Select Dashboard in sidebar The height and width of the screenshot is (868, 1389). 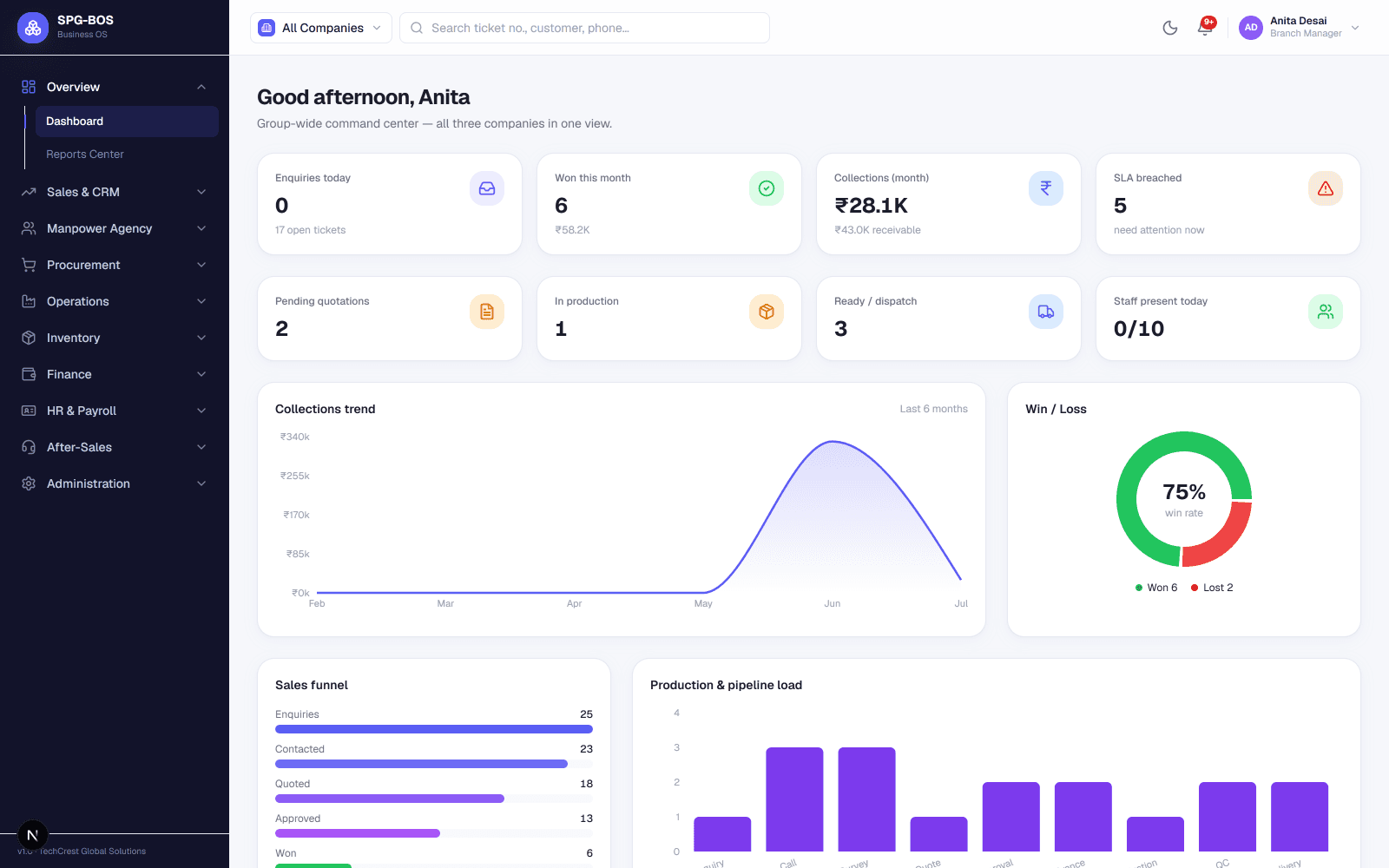click(x=127, y=122)
